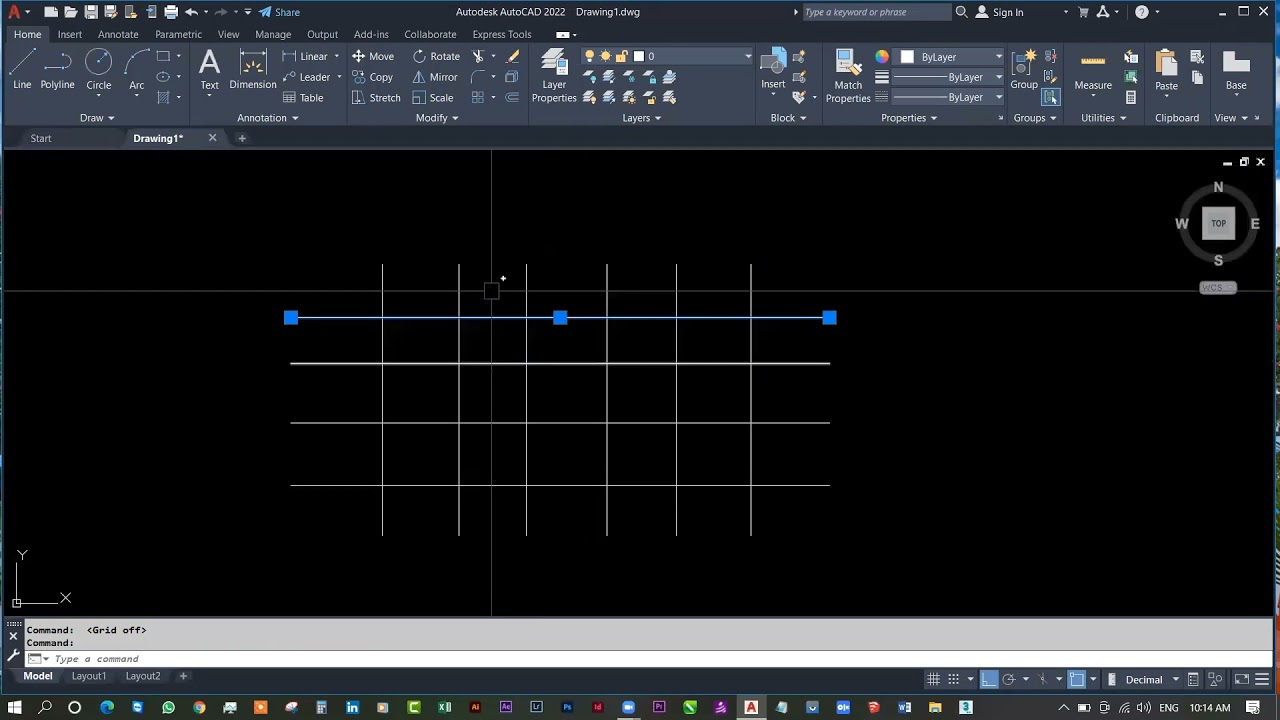Start the Mirror command

435,77
